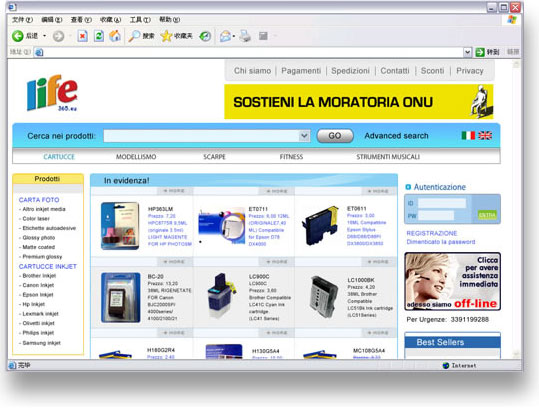Screen dimensions: 539x408
Task: Select the MODELLISMO category tab
Action: (136, 157)
